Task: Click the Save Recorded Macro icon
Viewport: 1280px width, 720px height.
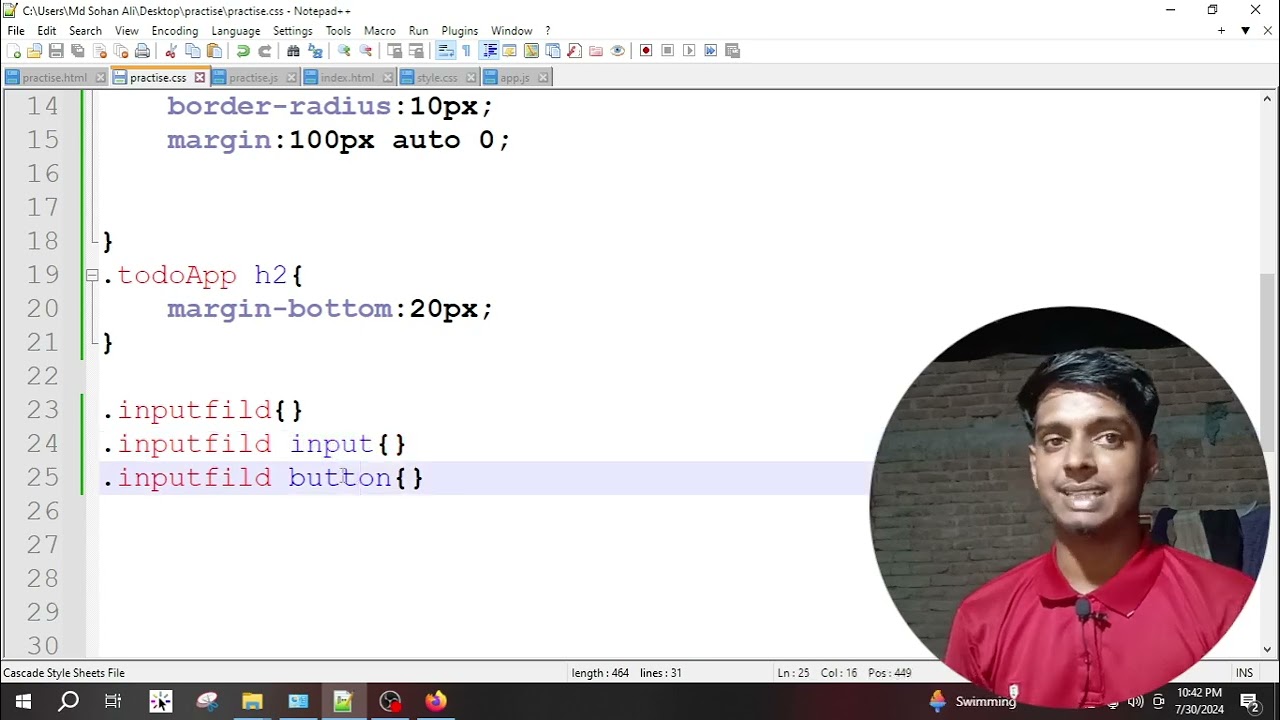Action: pos(732,51)
